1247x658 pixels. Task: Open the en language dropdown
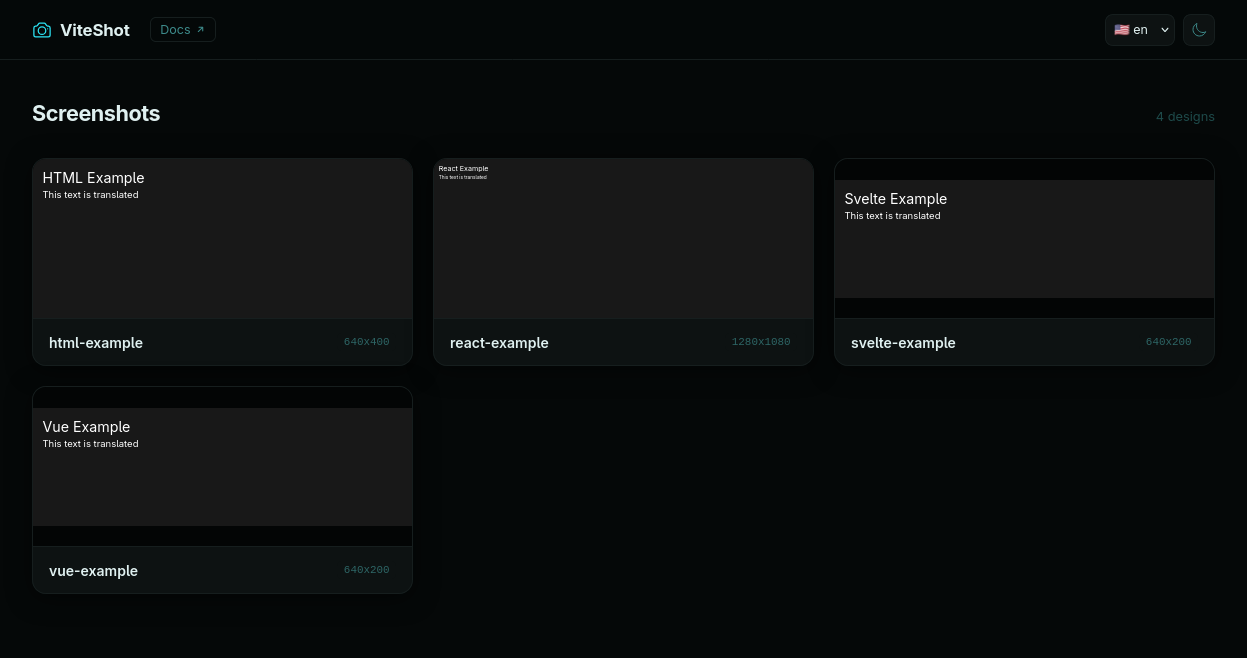(x=1140, y=30)
